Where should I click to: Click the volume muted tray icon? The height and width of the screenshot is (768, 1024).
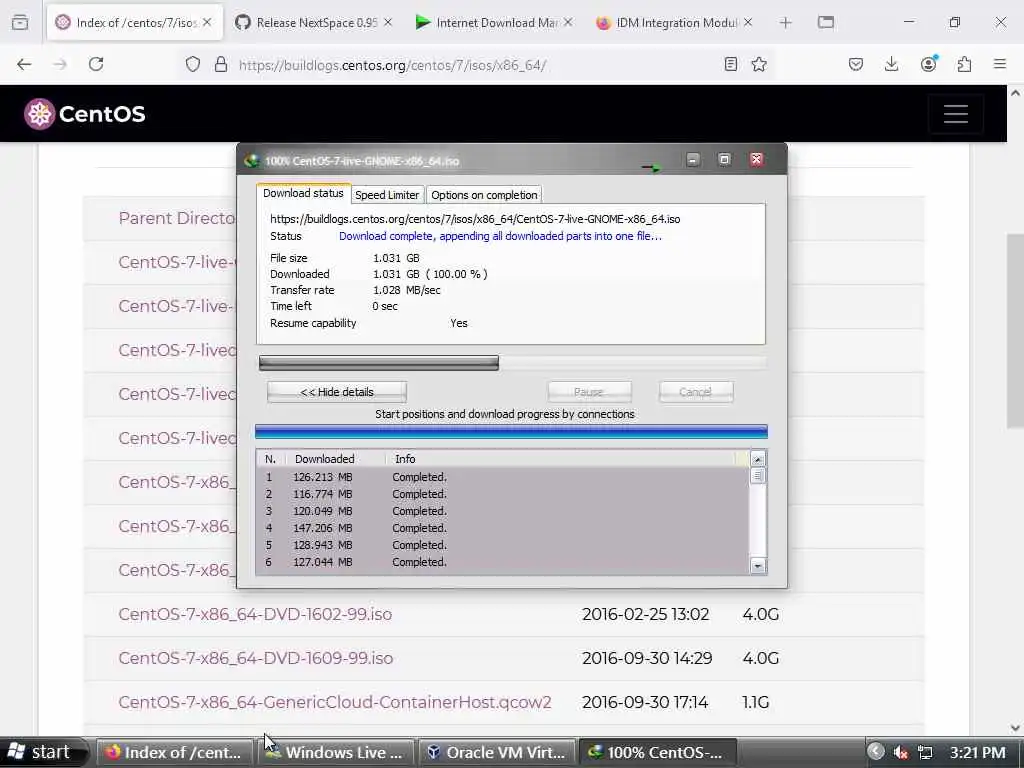(901, 752)
